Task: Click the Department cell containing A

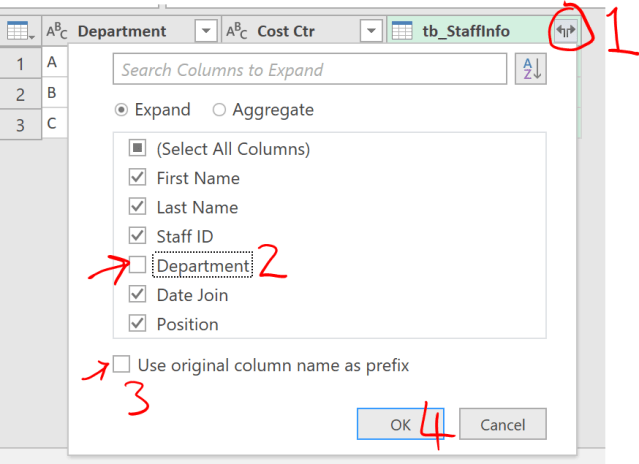Action: (x=55, y=62)
